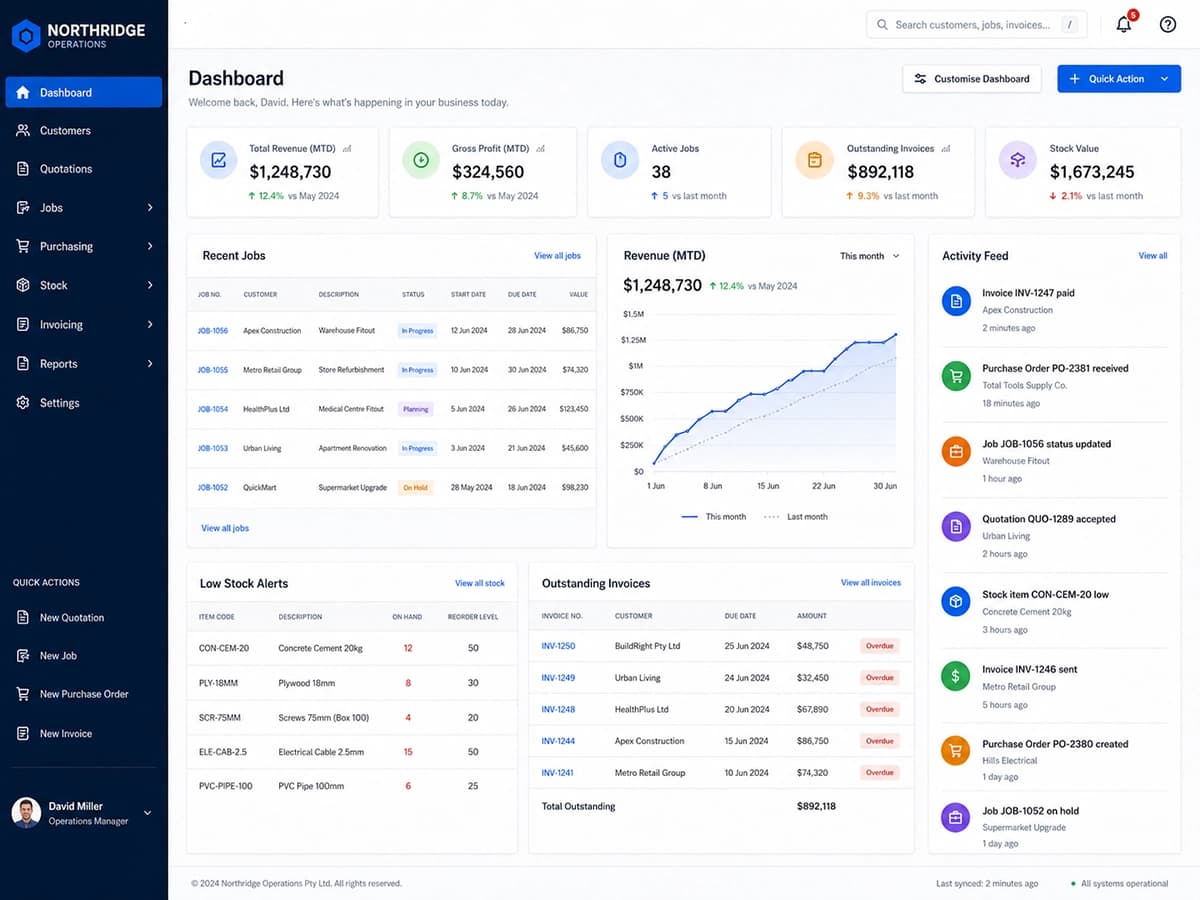Screen dimensions: 1200x900
Task: Expand the Stock sidebar submenu chevron
Action: pos(150,285)
